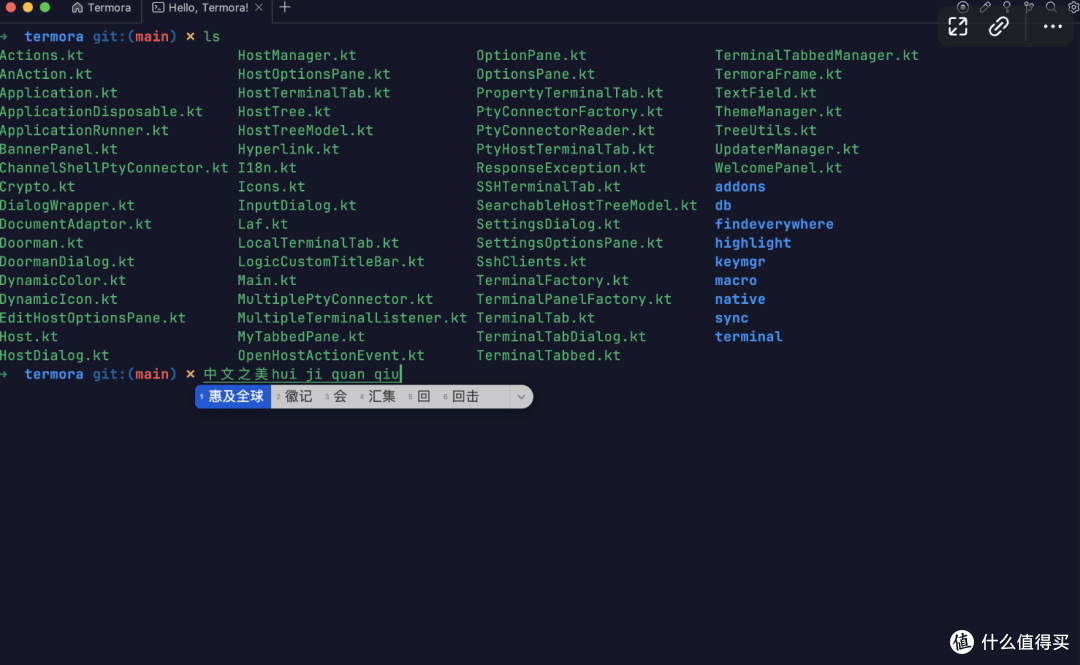Enter fullscreen using the expand arrows icon
This screenshot has width=1080, height=665.
click(958, 26)
